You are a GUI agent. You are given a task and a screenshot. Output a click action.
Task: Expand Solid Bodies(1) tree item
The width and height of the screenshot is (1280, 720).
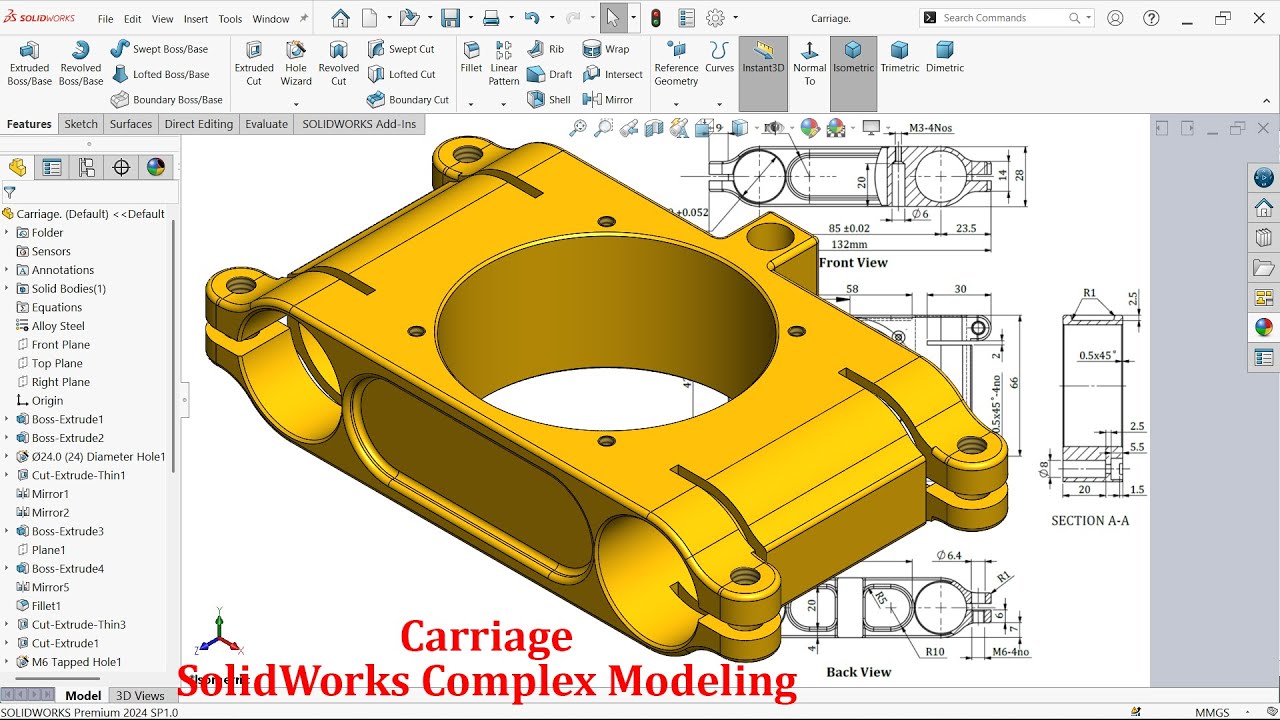(6, 288)
